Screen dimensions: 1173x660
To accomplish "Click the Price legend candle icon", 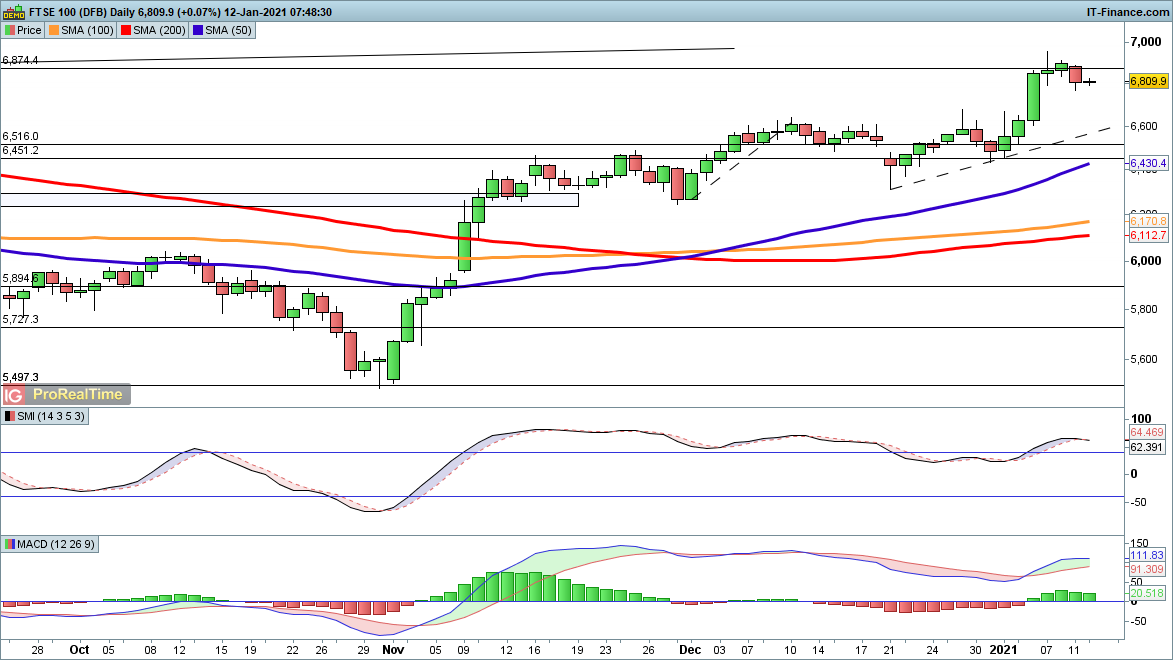I will [x=9, y=30].
